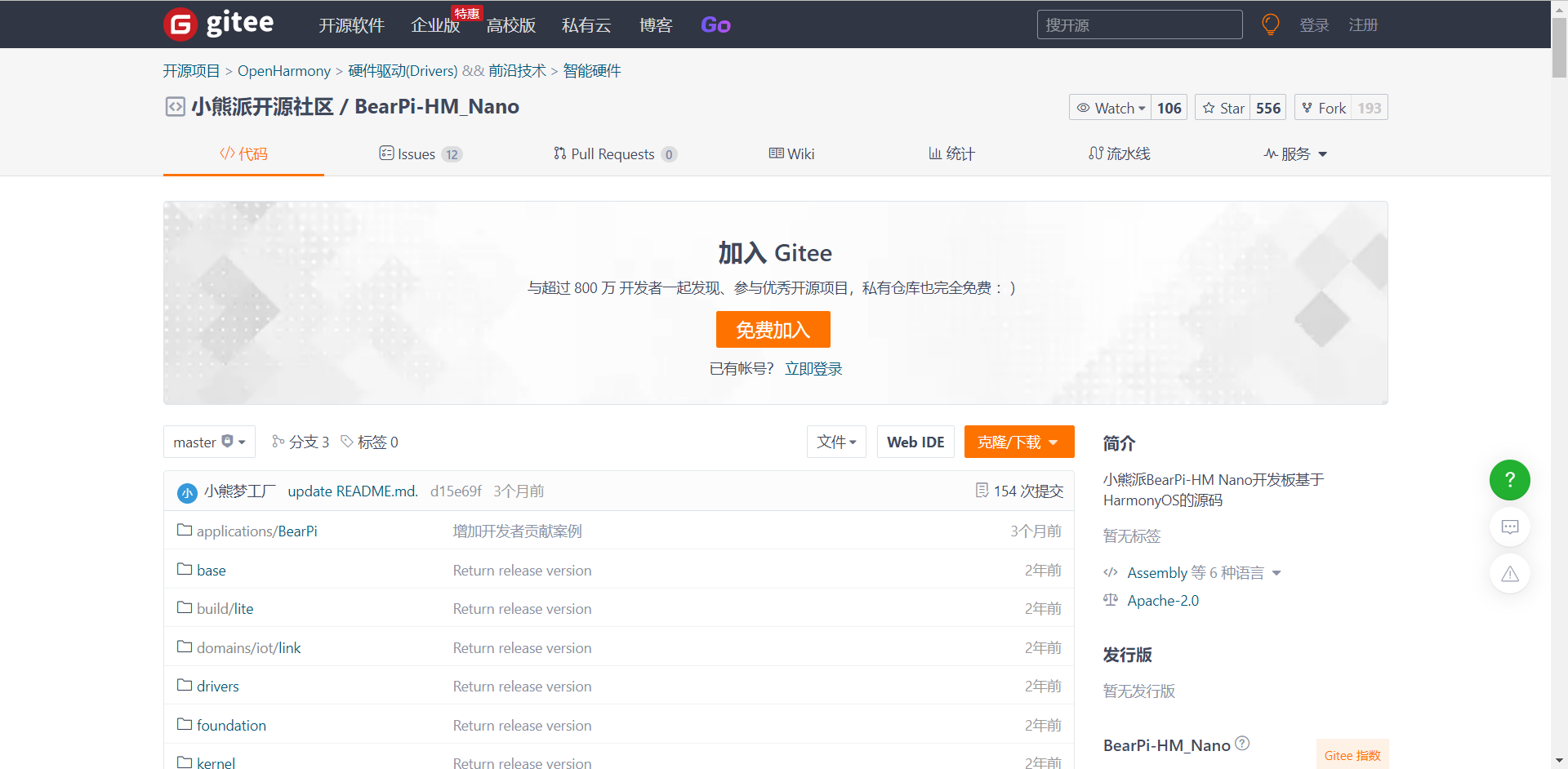Viewport: 1568px width, 769px height.
Task: Open 企业版 in top navigation
Action: click(435, 25)
